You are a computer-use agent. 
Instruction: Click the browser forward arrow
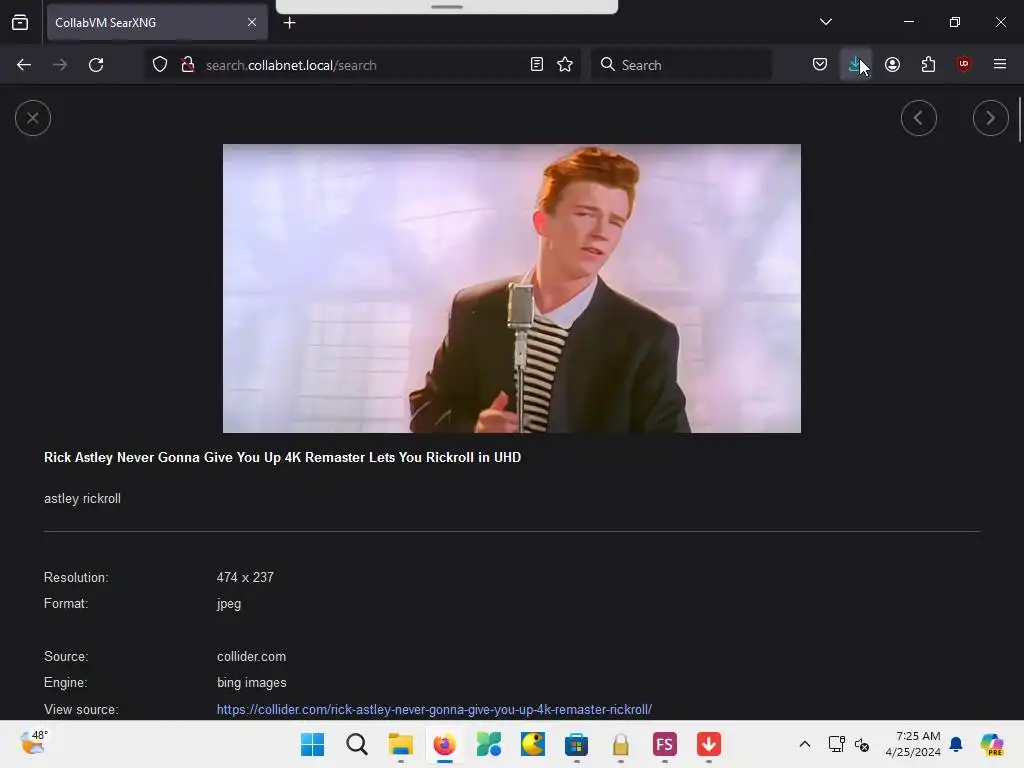coord(60,65)
